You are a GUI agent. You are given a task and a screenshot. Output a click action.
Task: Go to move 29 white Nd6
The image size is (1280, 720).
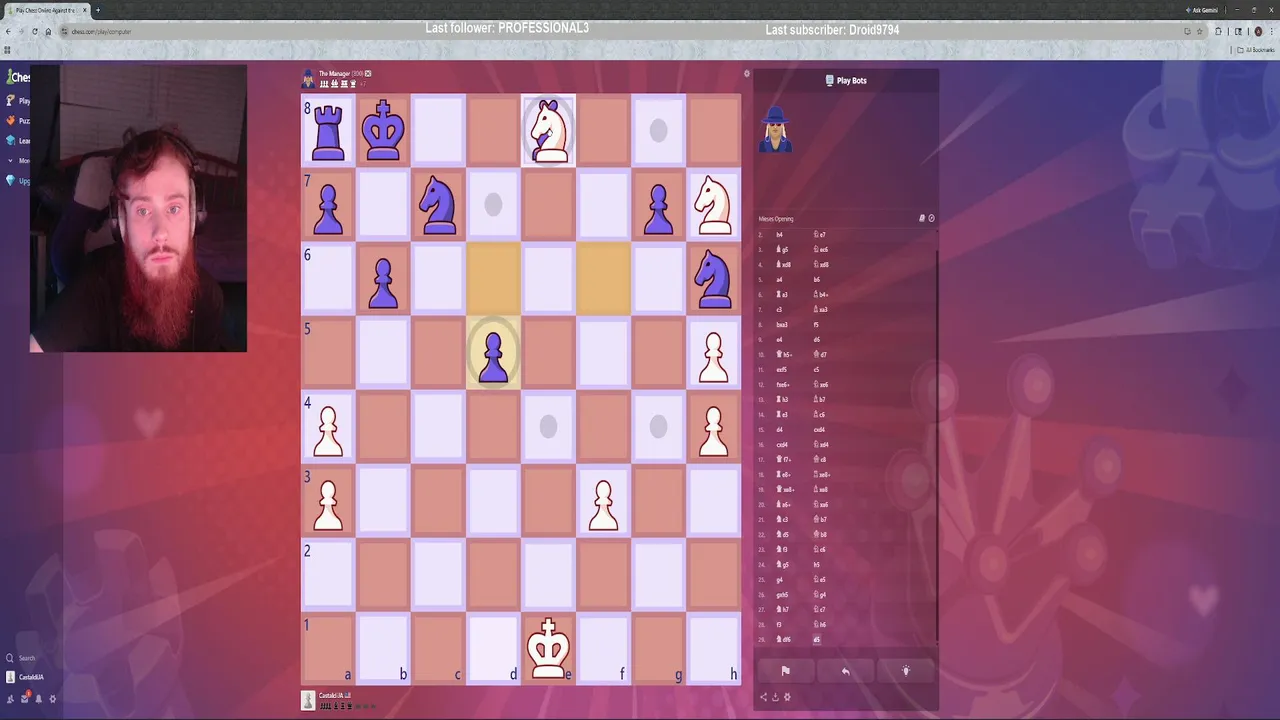point(784,640)
